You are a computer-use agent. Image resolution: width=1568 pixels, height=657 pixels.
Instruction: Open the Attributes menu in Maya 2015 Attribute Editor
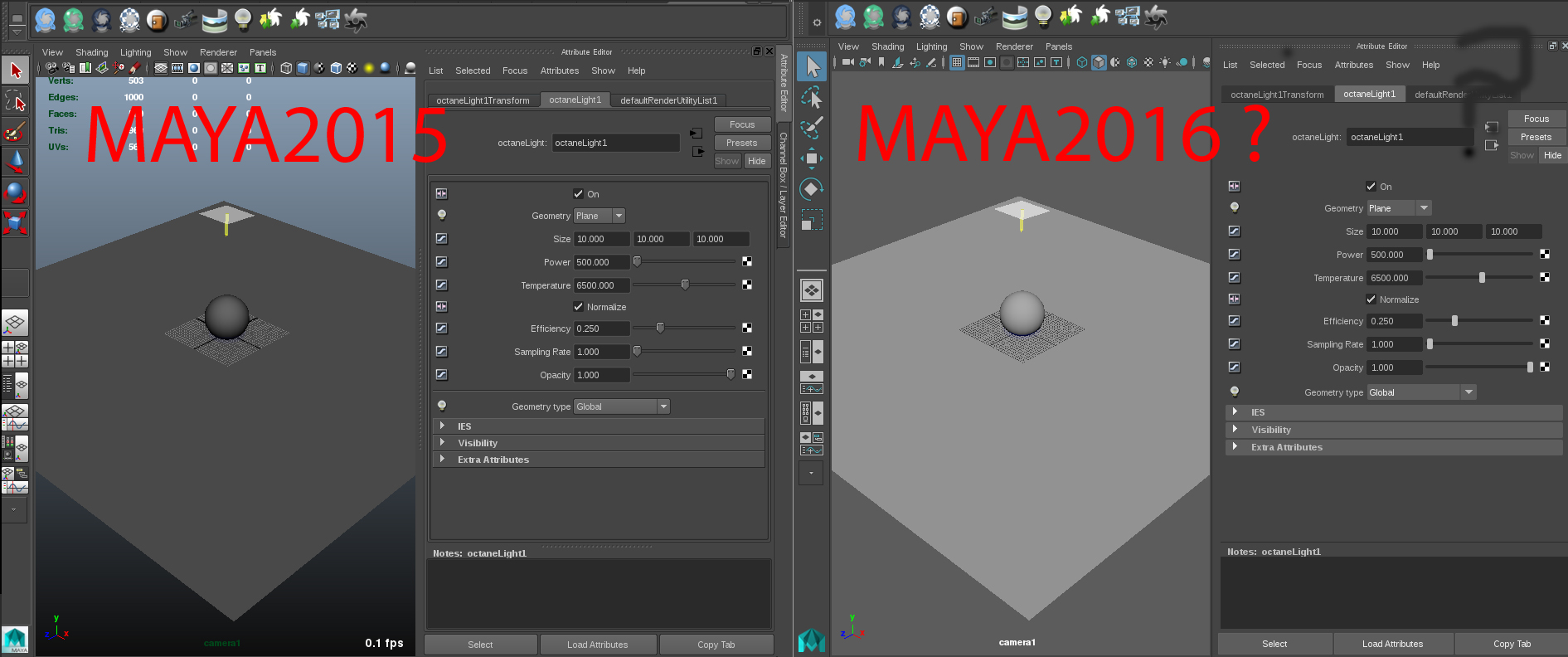point(560,71)
